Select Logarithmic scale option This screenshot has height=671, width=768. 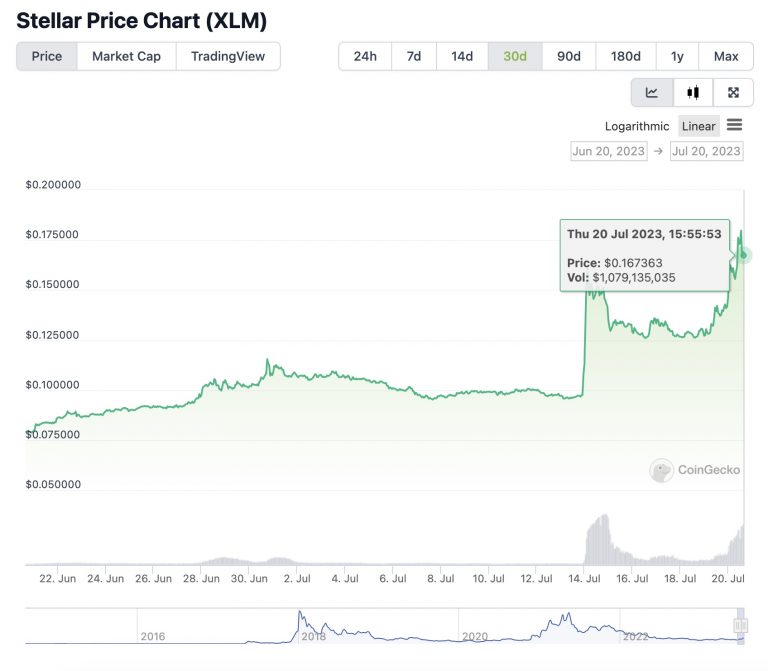637,126
